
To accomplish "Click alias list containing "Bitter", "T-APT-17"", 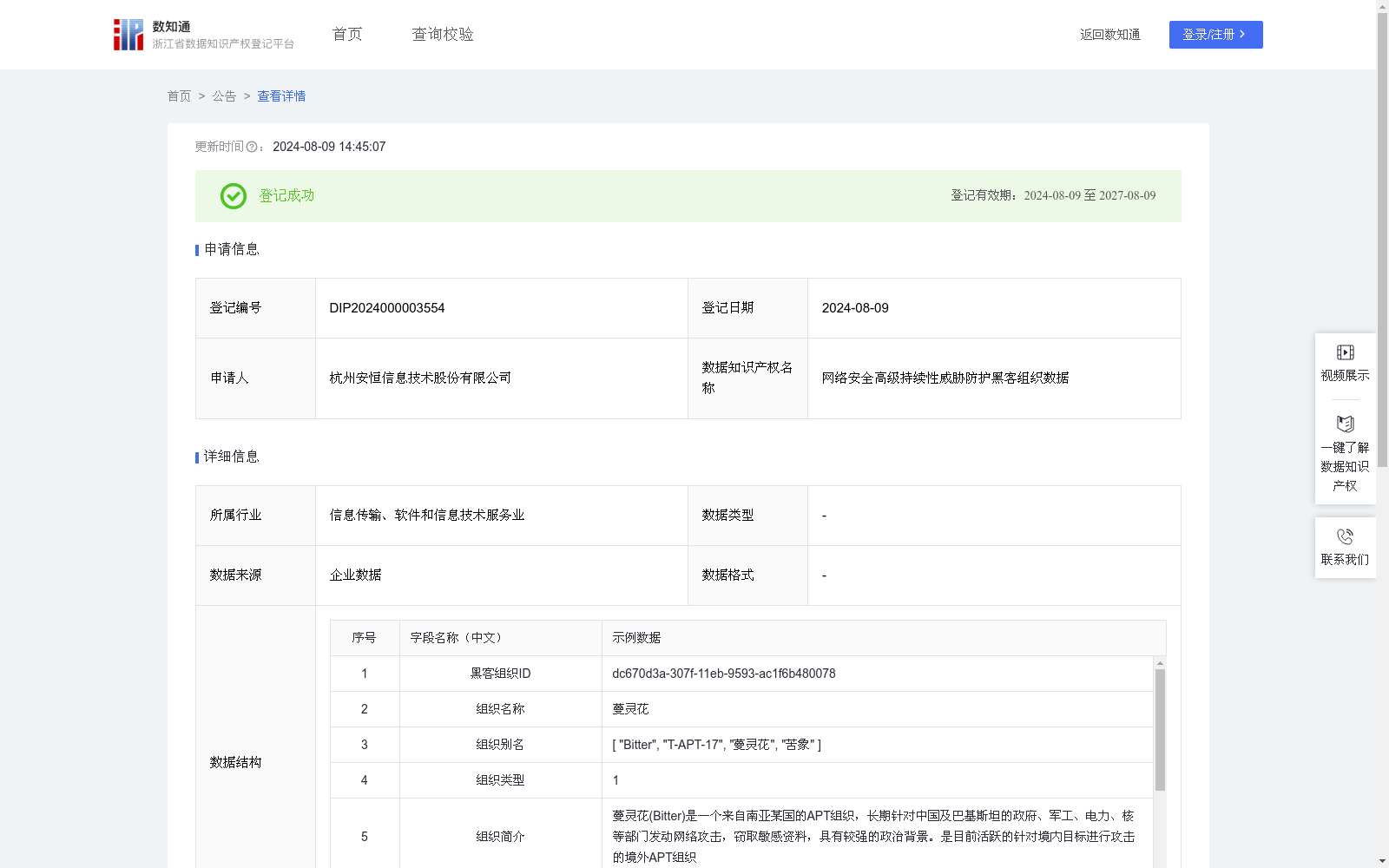I will (x=716, y=745).
